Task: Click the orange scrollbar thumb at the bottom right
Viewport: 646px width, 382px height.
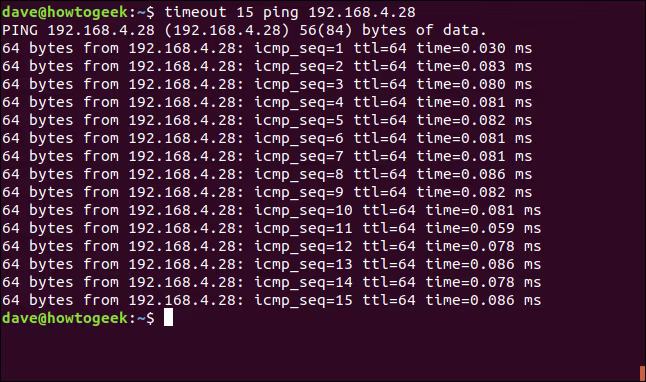Action: 642,373
